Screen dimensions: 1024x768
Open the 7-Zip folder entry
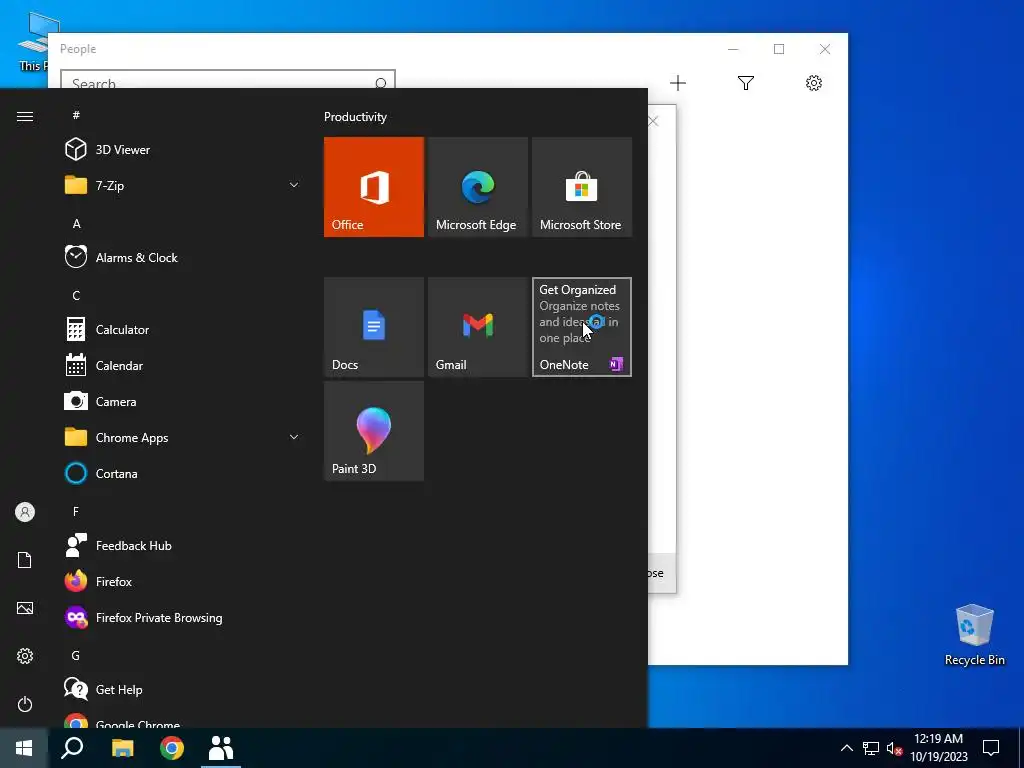183,185
